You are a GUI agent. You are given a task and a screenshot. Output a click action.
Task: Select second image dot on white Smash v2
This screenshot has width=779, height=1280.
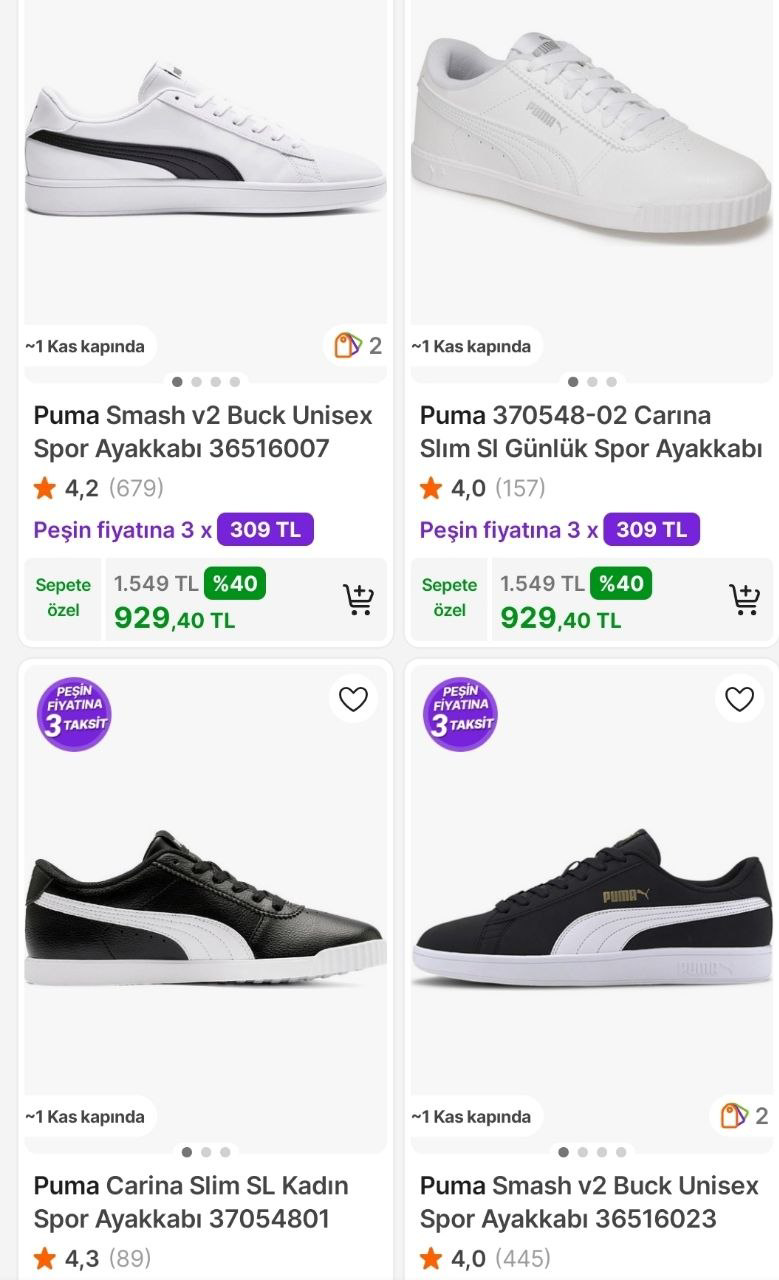(x=196, y=382)
